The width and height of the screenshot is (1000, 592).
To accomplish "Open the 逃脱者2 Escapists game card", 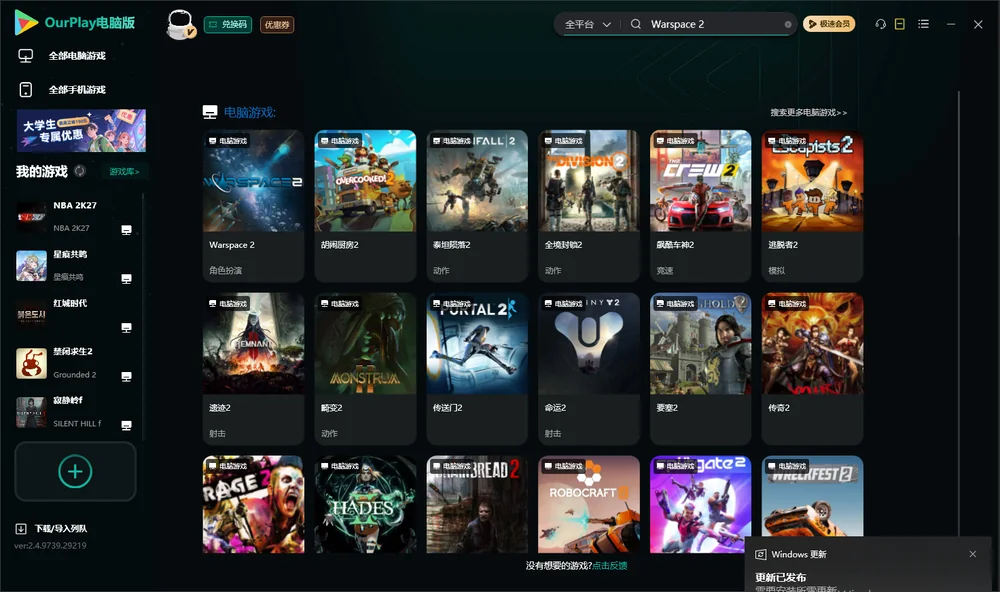I will tap(812, 205).
